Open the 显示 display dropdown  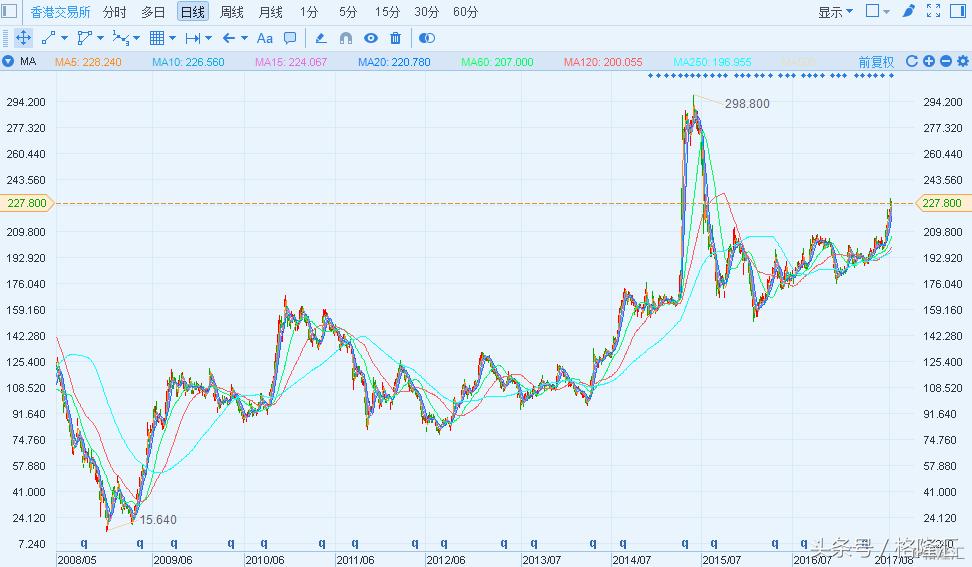(x=835, y=12)
